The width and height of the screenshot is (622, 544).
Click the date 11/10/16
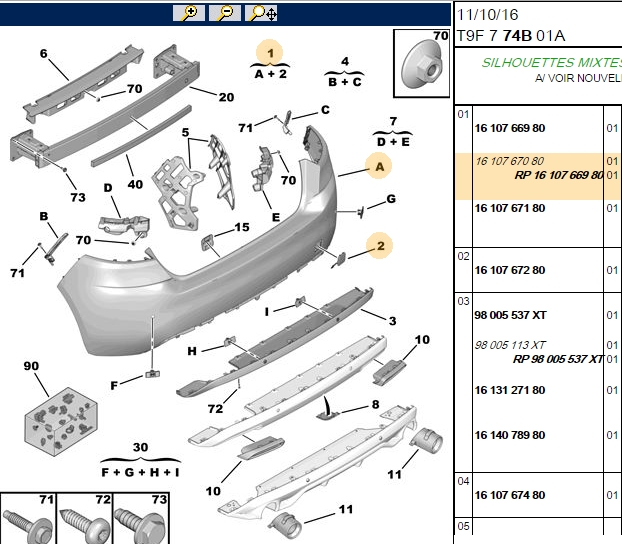click(x=488, y=15)
